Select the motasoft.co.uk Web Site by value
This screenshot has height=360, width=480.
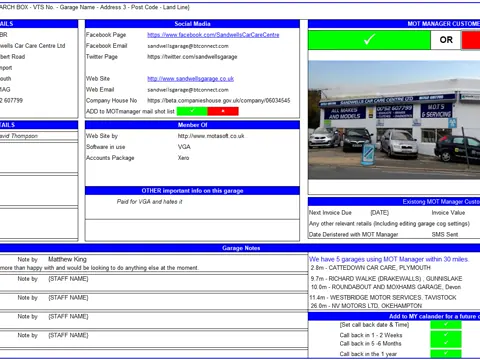point(211,136)
